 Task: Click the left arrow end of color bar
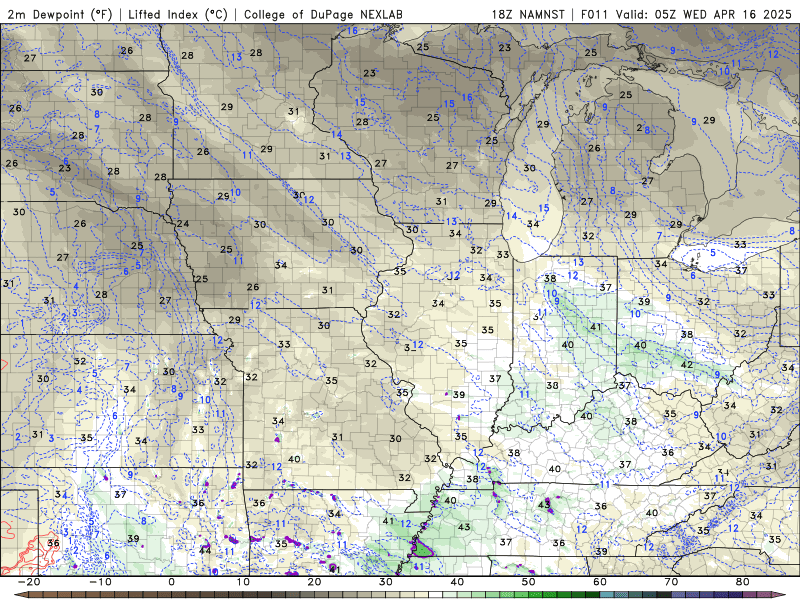[19, 595]
